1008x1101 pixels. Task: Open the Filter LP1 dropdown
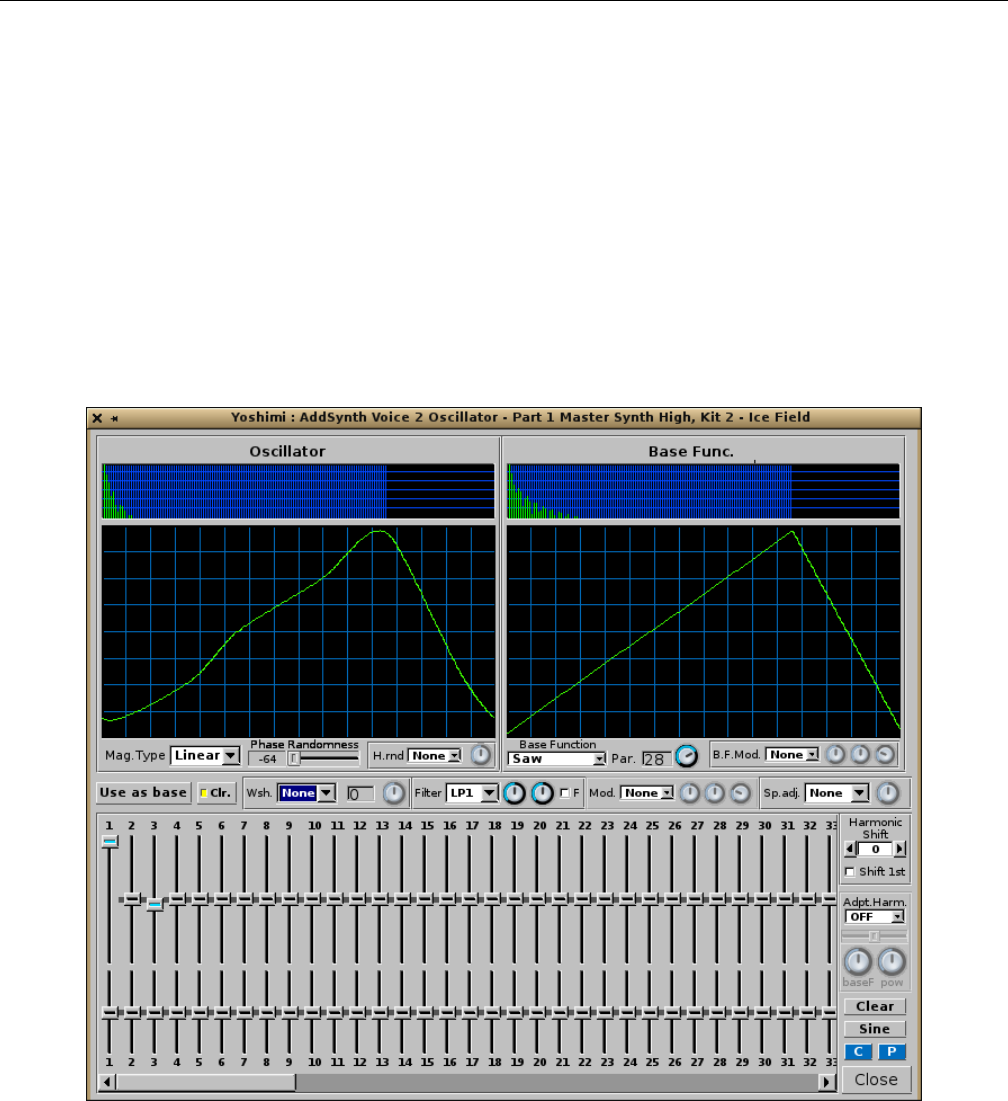(x=472, y=793)
